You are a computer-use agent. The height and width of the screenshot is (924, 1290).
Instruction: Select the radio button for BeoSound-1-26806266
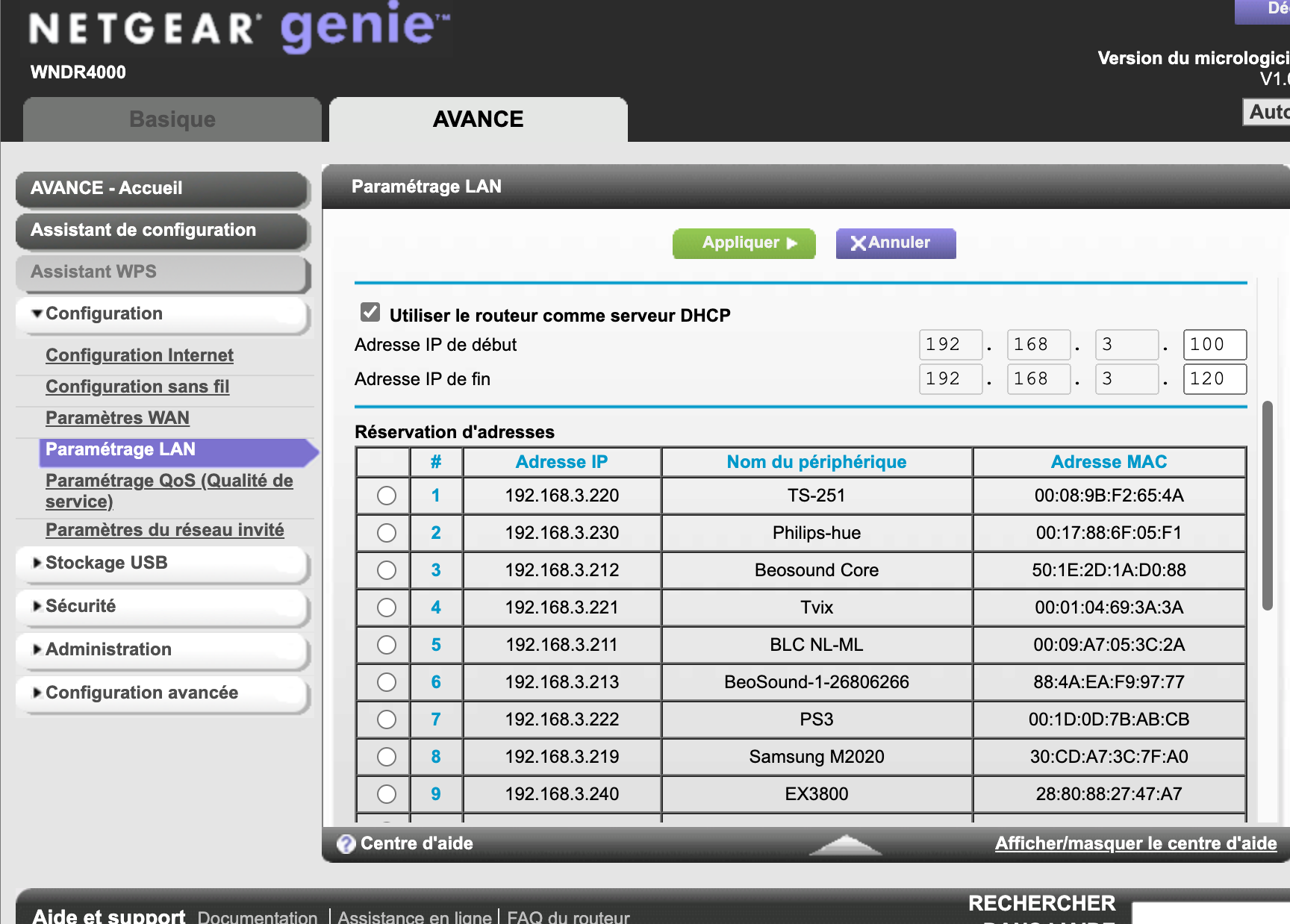click(387, 682)
